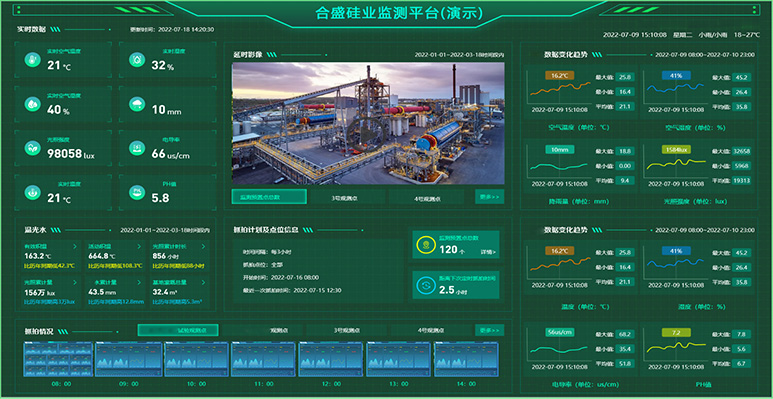
Task: Open the 13:00 capture thumbnail
Action: [x=398, y=359]
